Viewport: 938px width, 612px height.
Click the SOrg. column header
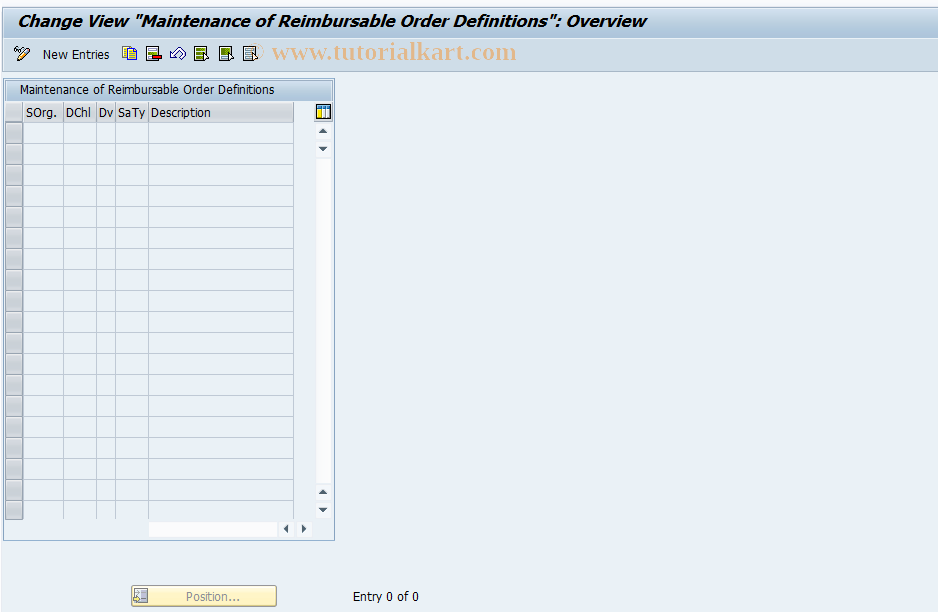click(43, 112)
